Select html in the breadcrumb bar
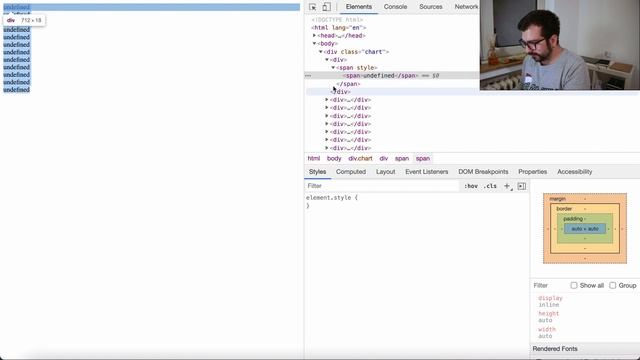 pyautogui.click(x=313, y=158)
